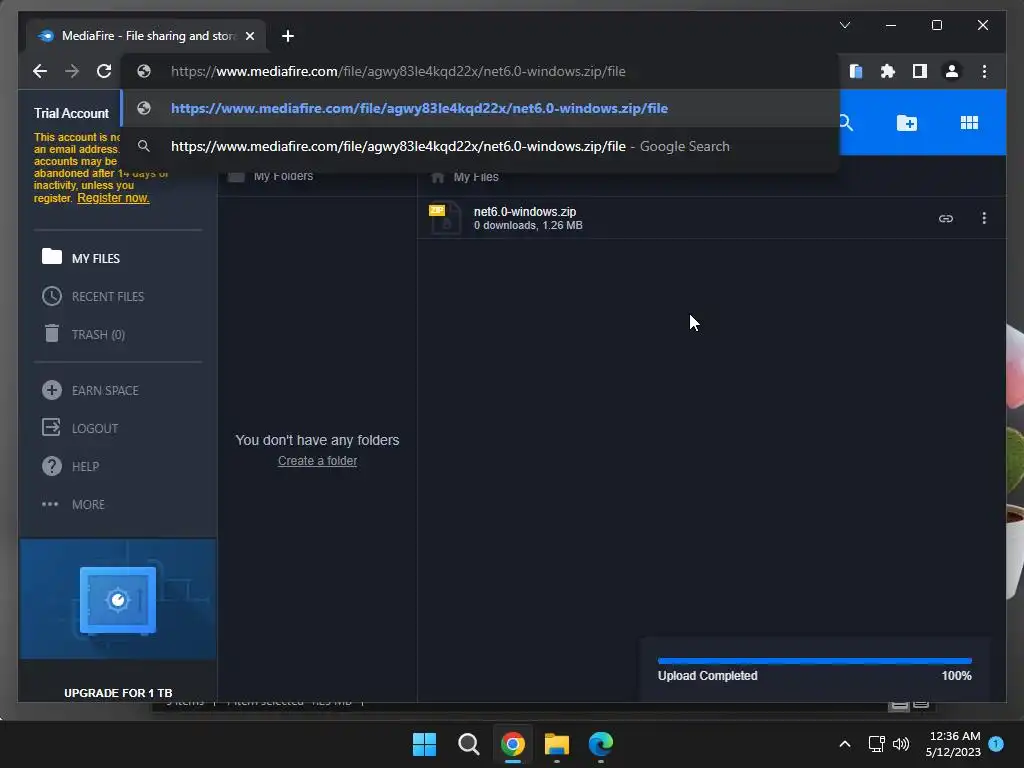Viewport: 1024px width, 768px height.
Task: Open MediaFire search magnifier icon
Action: point(846,123)
